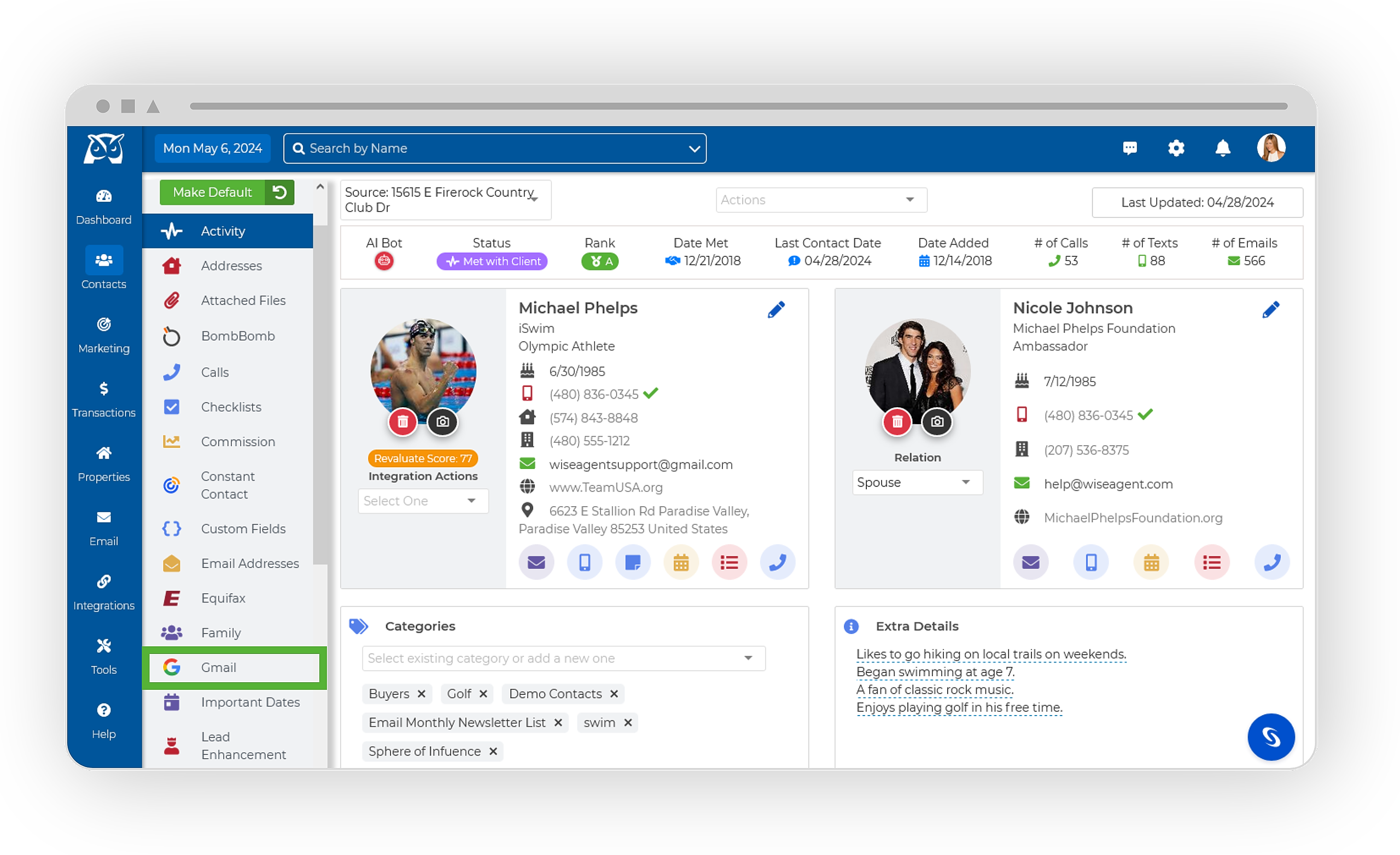This screenshot has height=855, width=1400.
Task: Add task list item for Michael Phelps
Action: (730, 563)
